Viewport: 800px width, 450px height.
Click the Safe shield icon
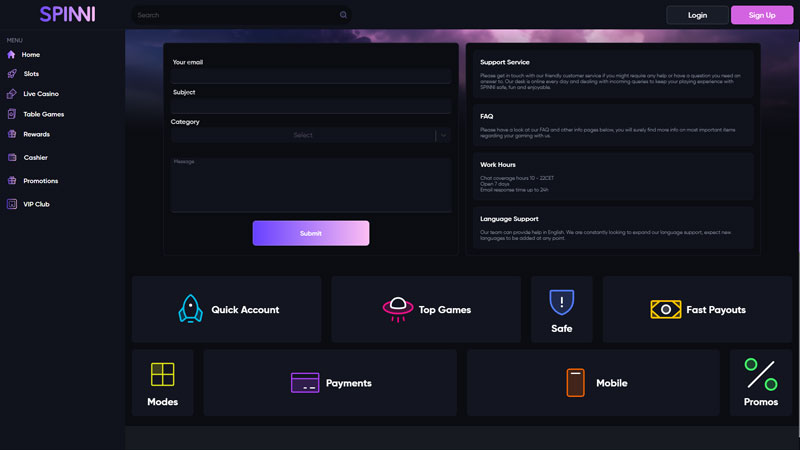click(x=562, y=302)
